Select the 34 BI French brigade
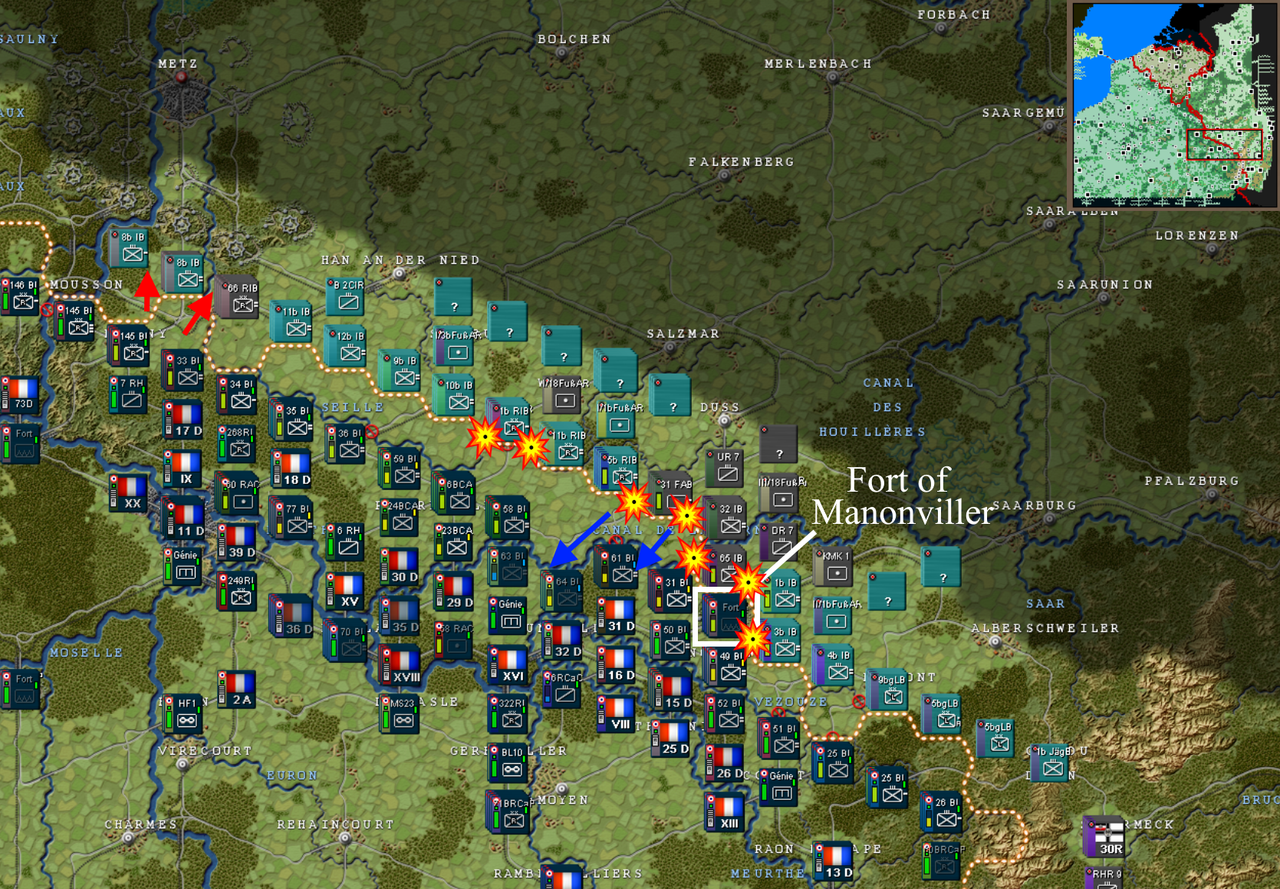 click(x=237, y=394)
